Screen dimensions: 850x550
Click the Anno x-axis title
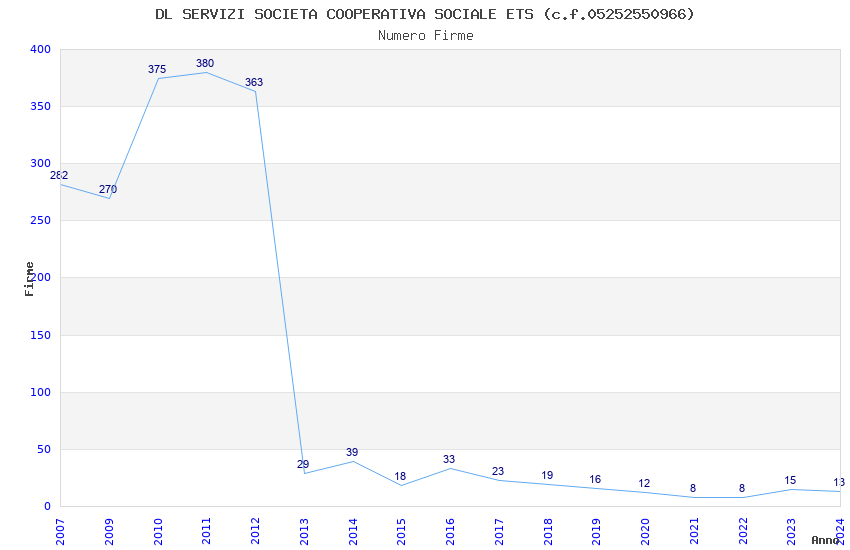click(825, 540)
